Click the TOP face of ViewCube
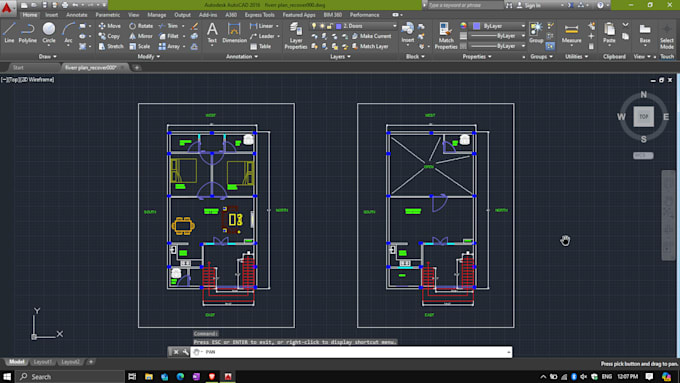This screenshot has height=383, width=680. click(x=644, y=117)
